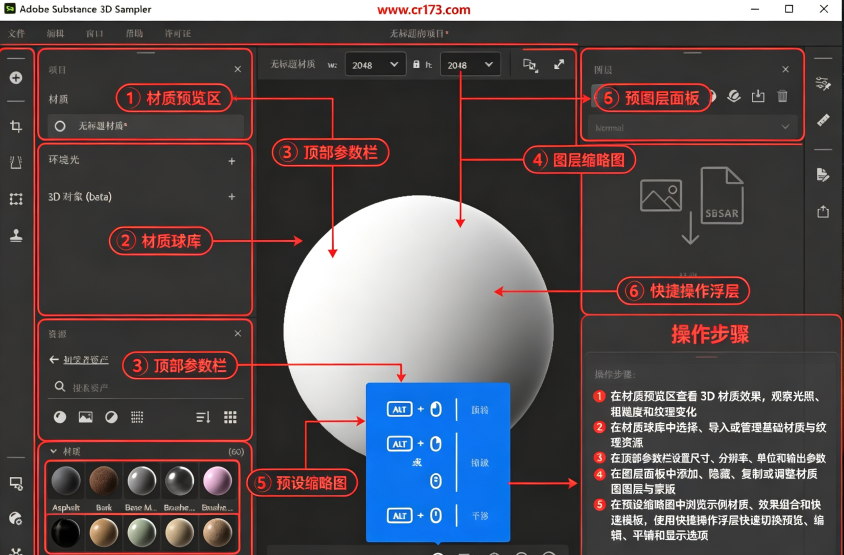This screenshot has height=555, width=844.
Task: Toggle the width-height lock icon
Action: (x=416, y=64)
